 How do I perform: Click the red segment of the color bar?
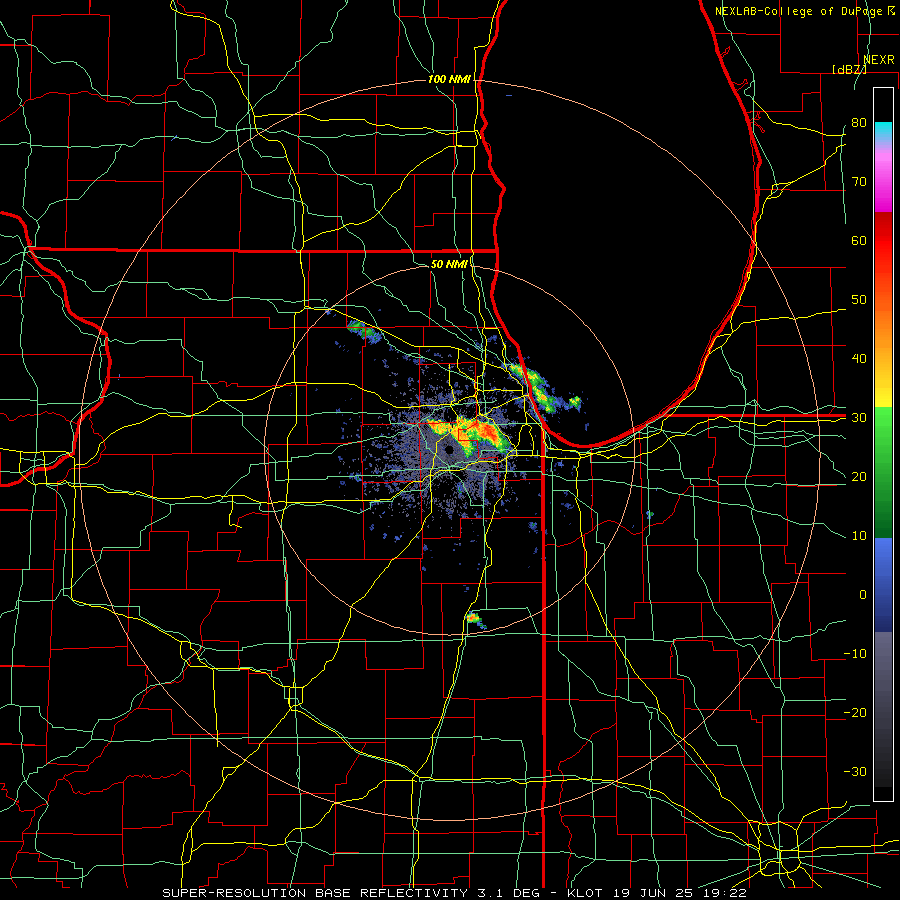click(883, 241)
